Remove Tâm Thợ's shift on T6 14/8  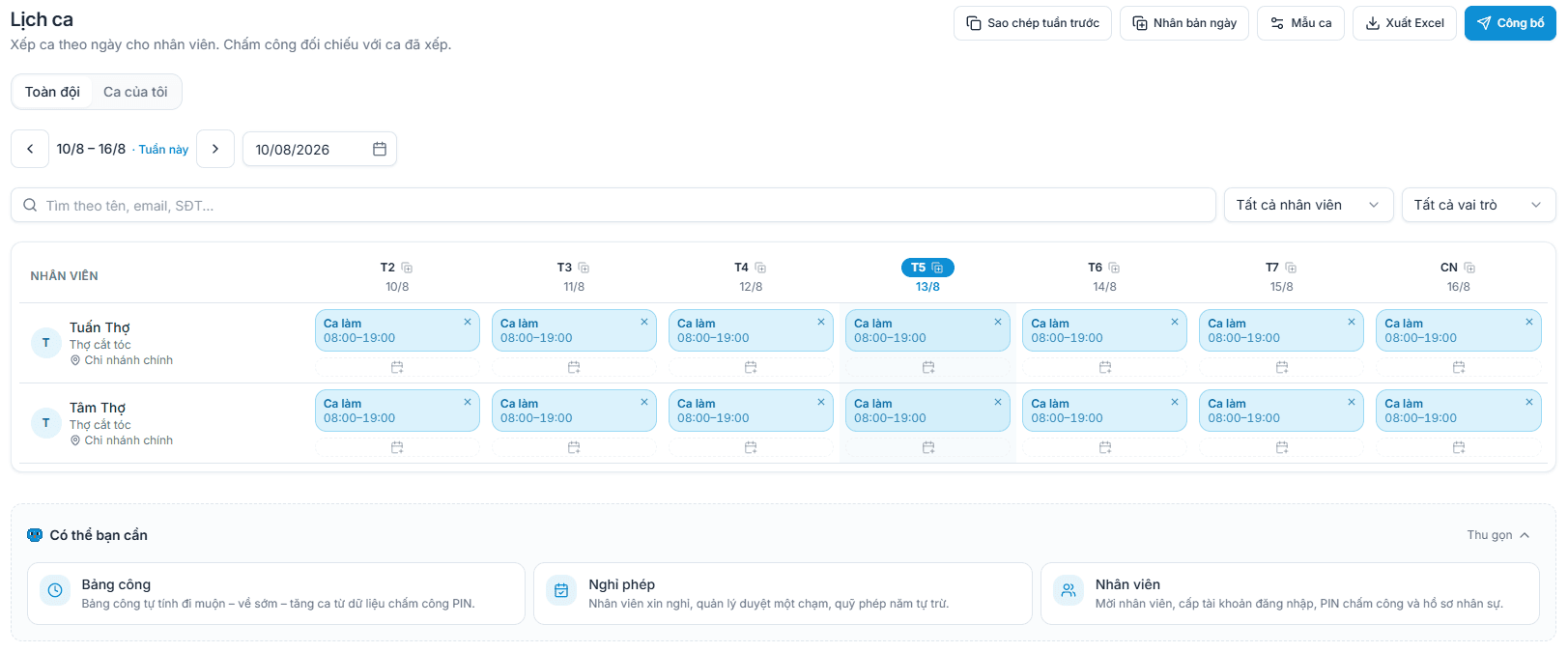[x=1175, y=402]
